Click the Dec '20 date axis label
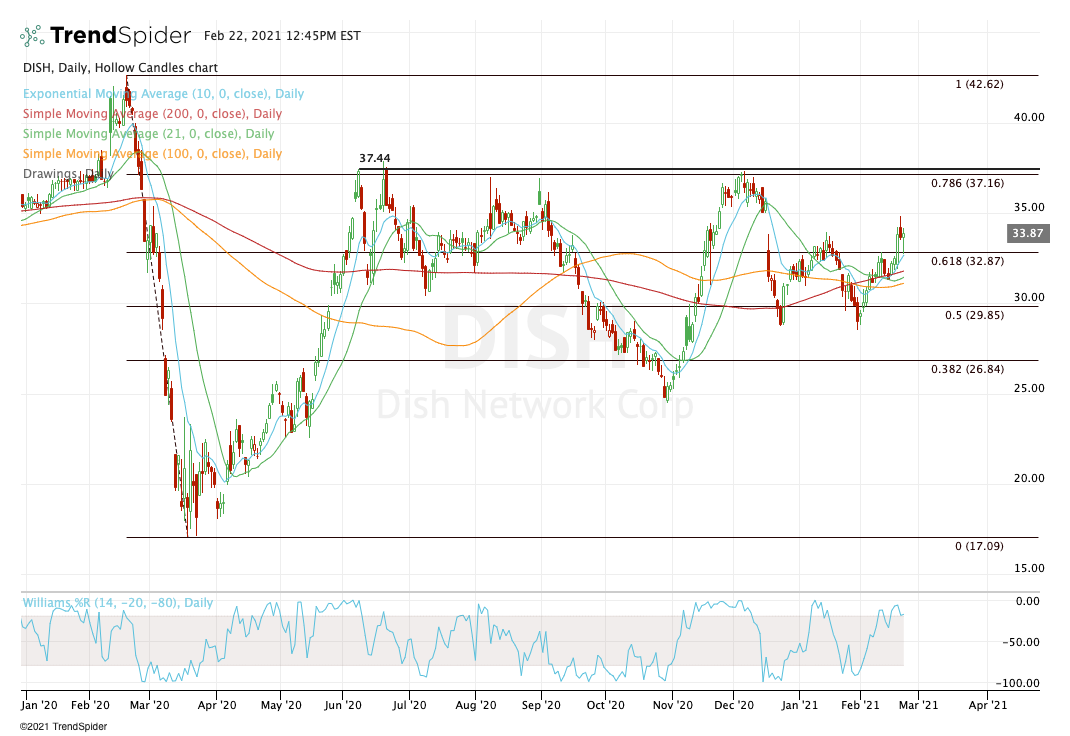1070x736 pixels. click(x=734, y=705)
